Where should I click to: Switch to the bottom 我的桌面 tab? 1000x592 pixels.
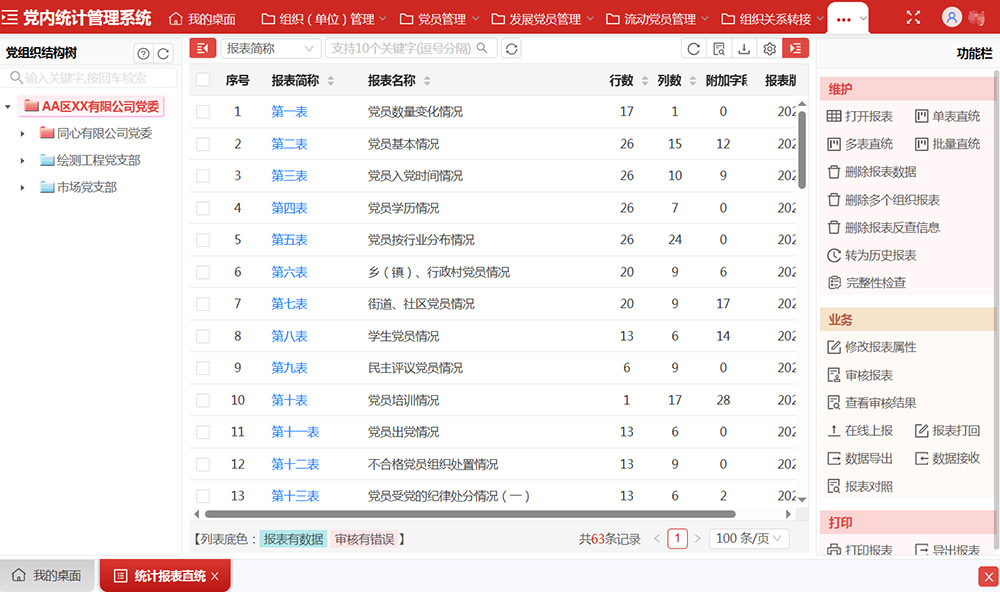(47, 575)
